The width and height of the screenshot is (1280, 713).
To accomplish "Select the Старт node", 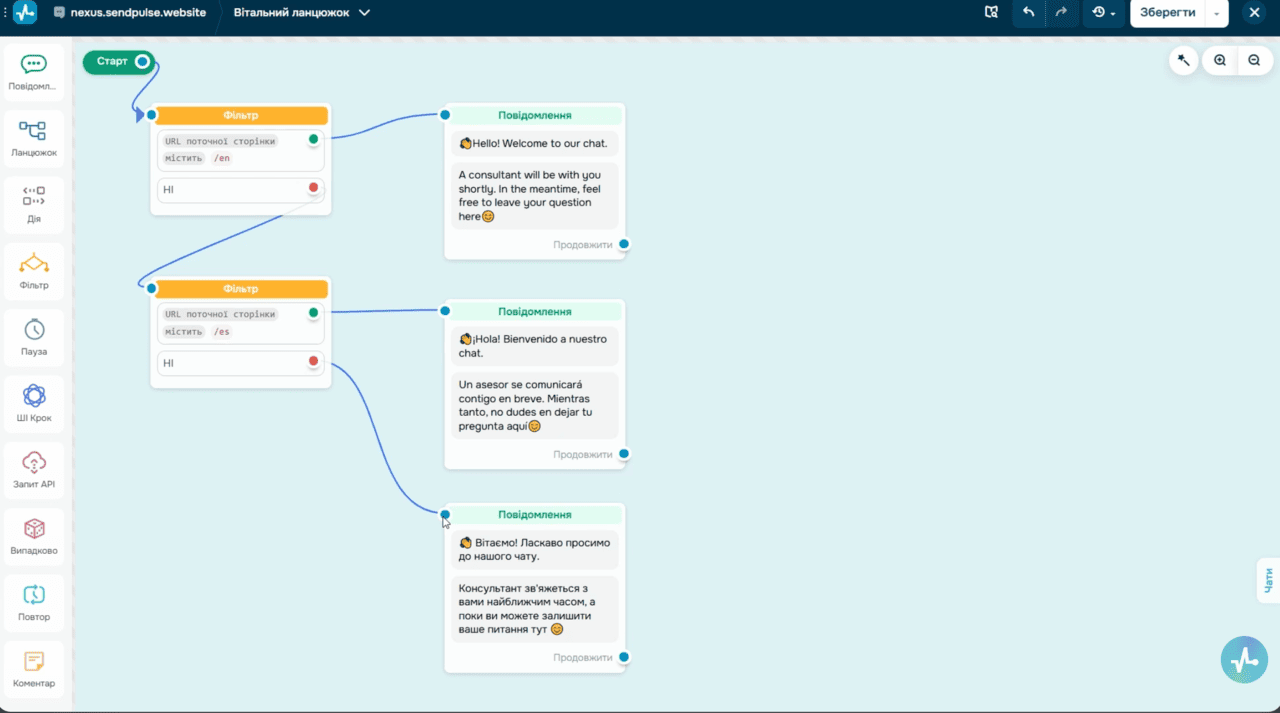I will 112,62.
